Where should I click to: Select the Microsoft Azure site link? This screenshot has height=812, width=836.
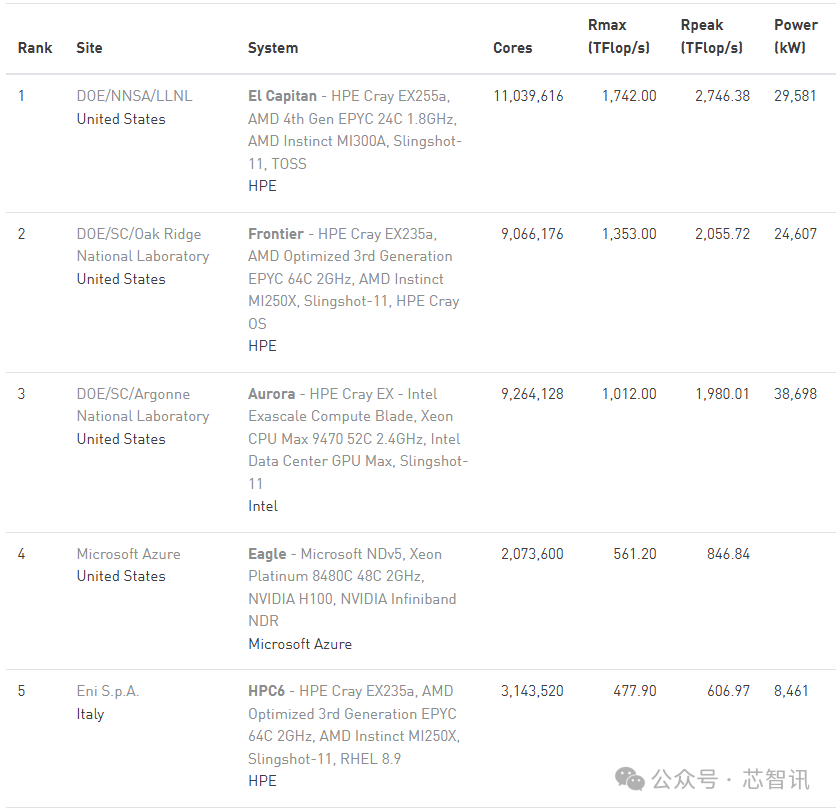(128, 554)
